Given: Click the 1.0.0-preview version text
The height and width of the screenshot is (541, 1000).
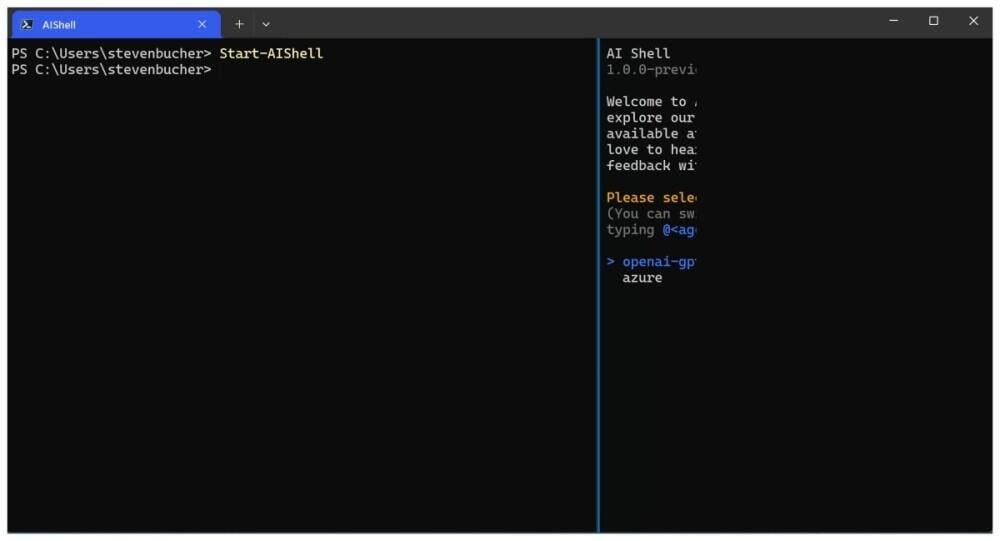Looking at the screenshot, I should point(650,70).
